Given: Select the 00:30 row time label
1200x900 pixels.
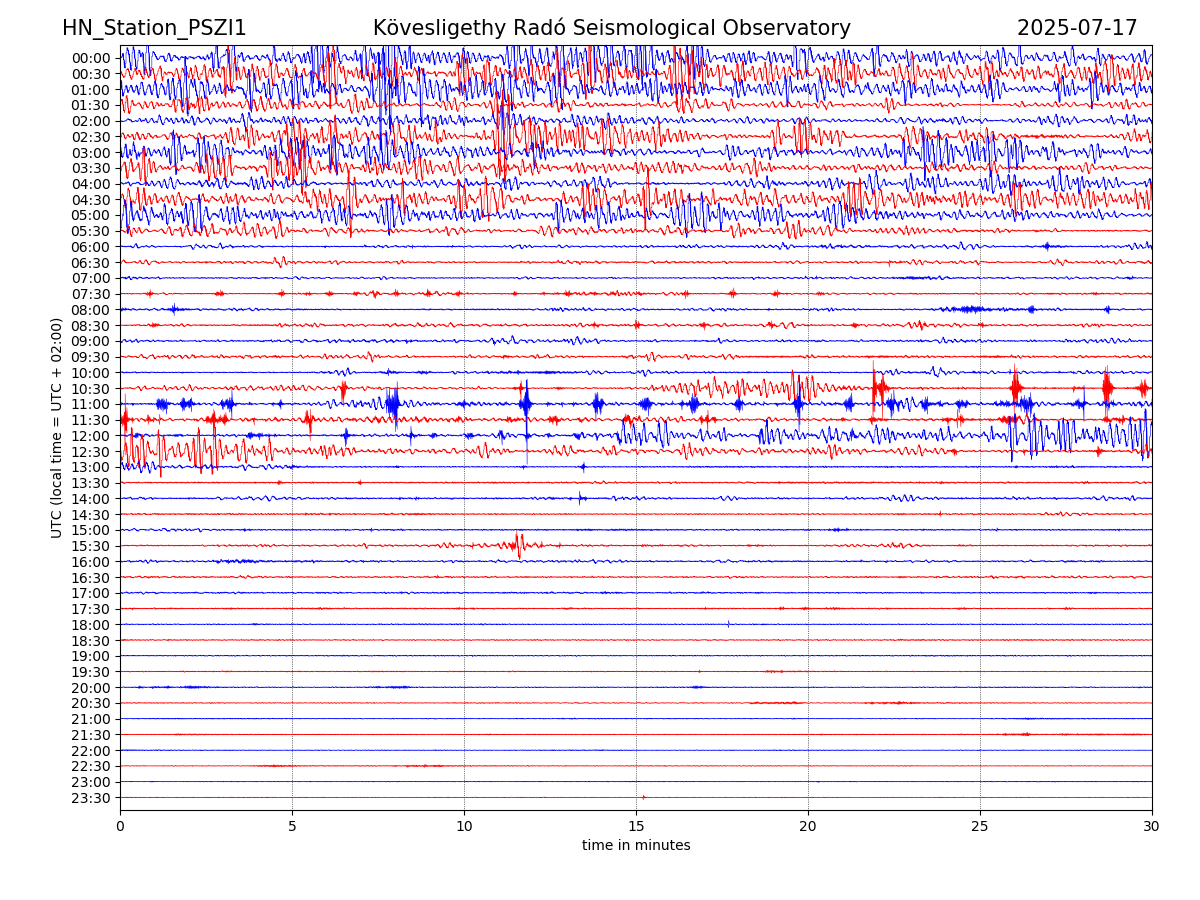Looking at the screenshot, I should click(91, 74).
